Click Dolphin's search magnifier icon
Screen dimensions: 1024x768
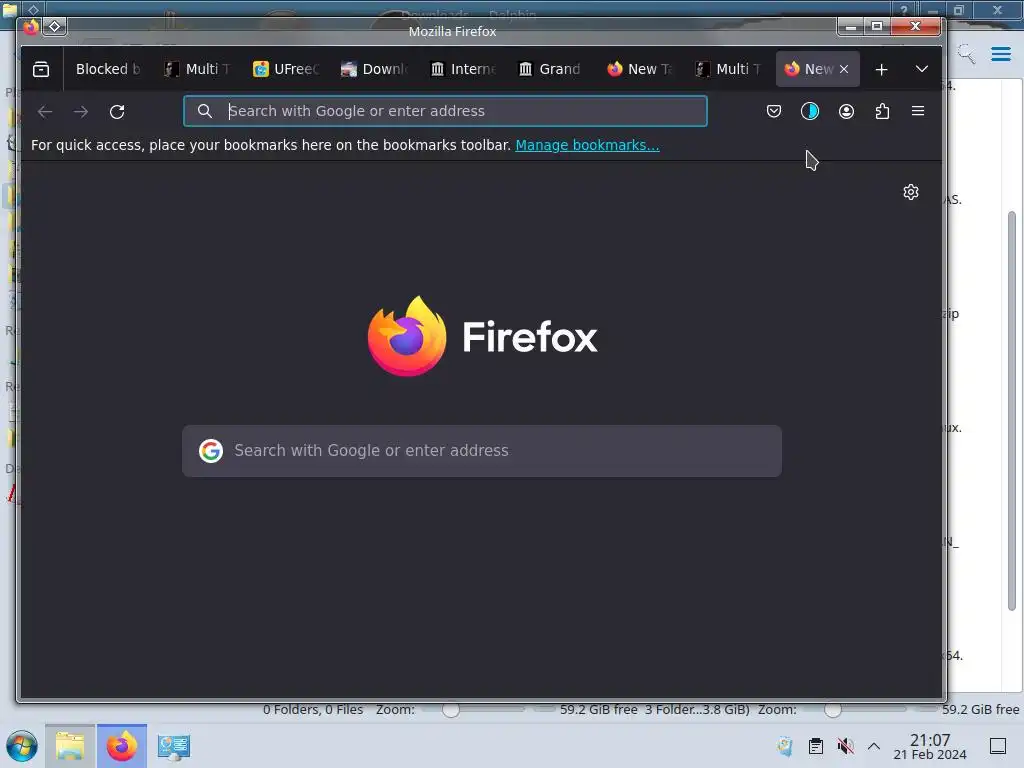966,54
